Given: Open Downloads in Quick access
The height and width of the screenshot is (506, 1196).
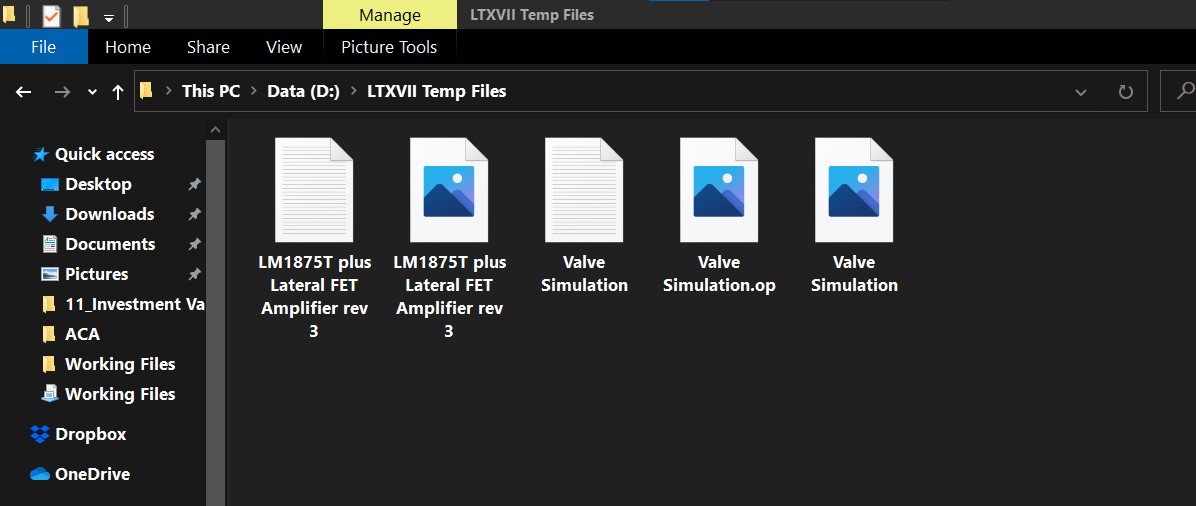Looking at the screenshot, I should 110,214.
